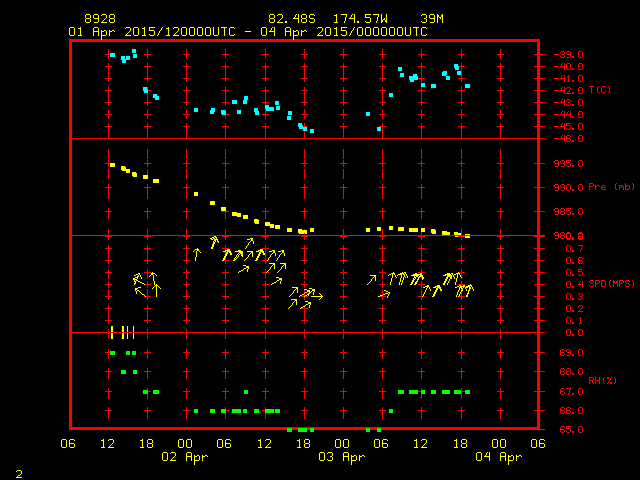
Task: Click the 39M elevation label
Action: click(432, 19)
